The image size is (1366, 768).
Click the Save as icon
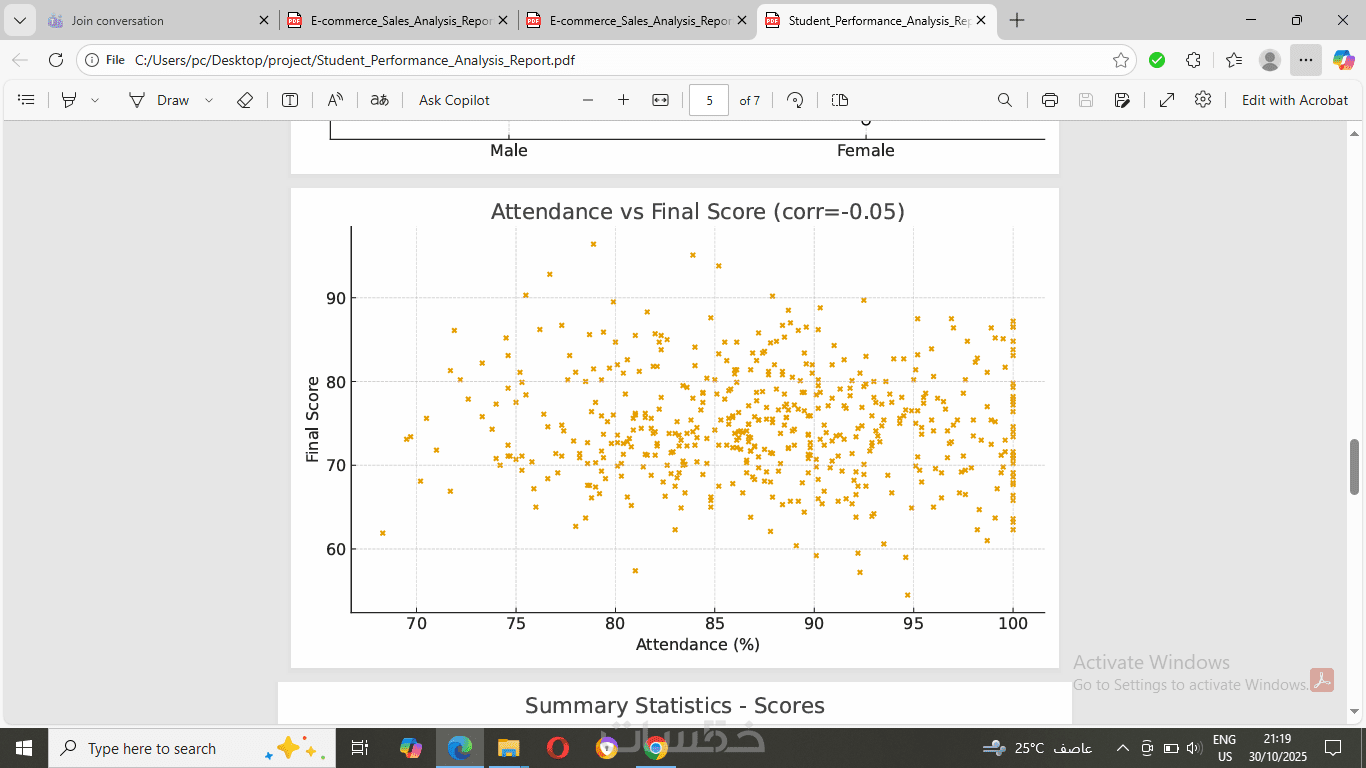pyautogui.click(x=1123, y=100)
